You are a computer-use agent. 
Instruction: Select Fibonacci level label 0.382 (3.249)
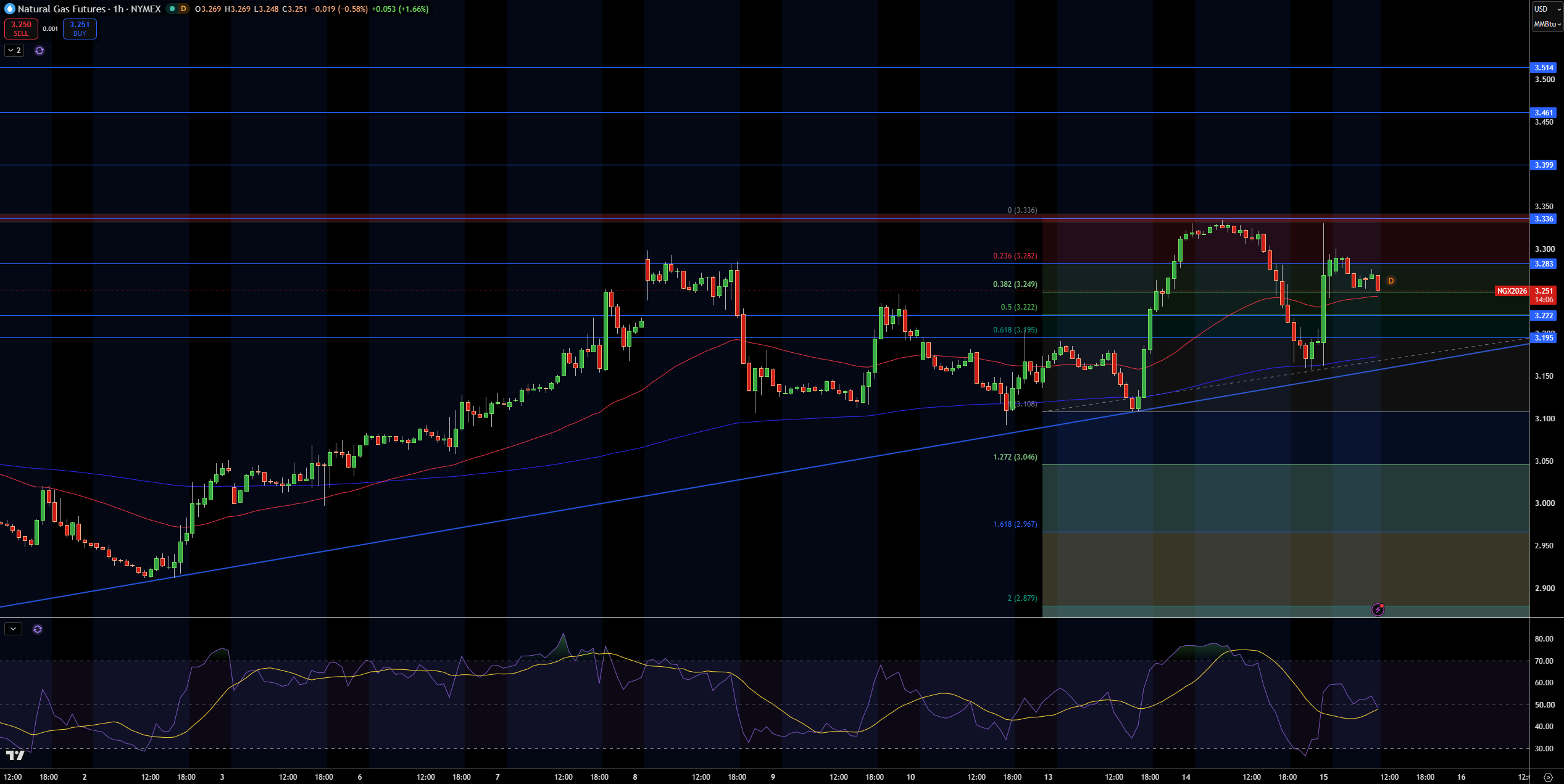coord(1015,284)
